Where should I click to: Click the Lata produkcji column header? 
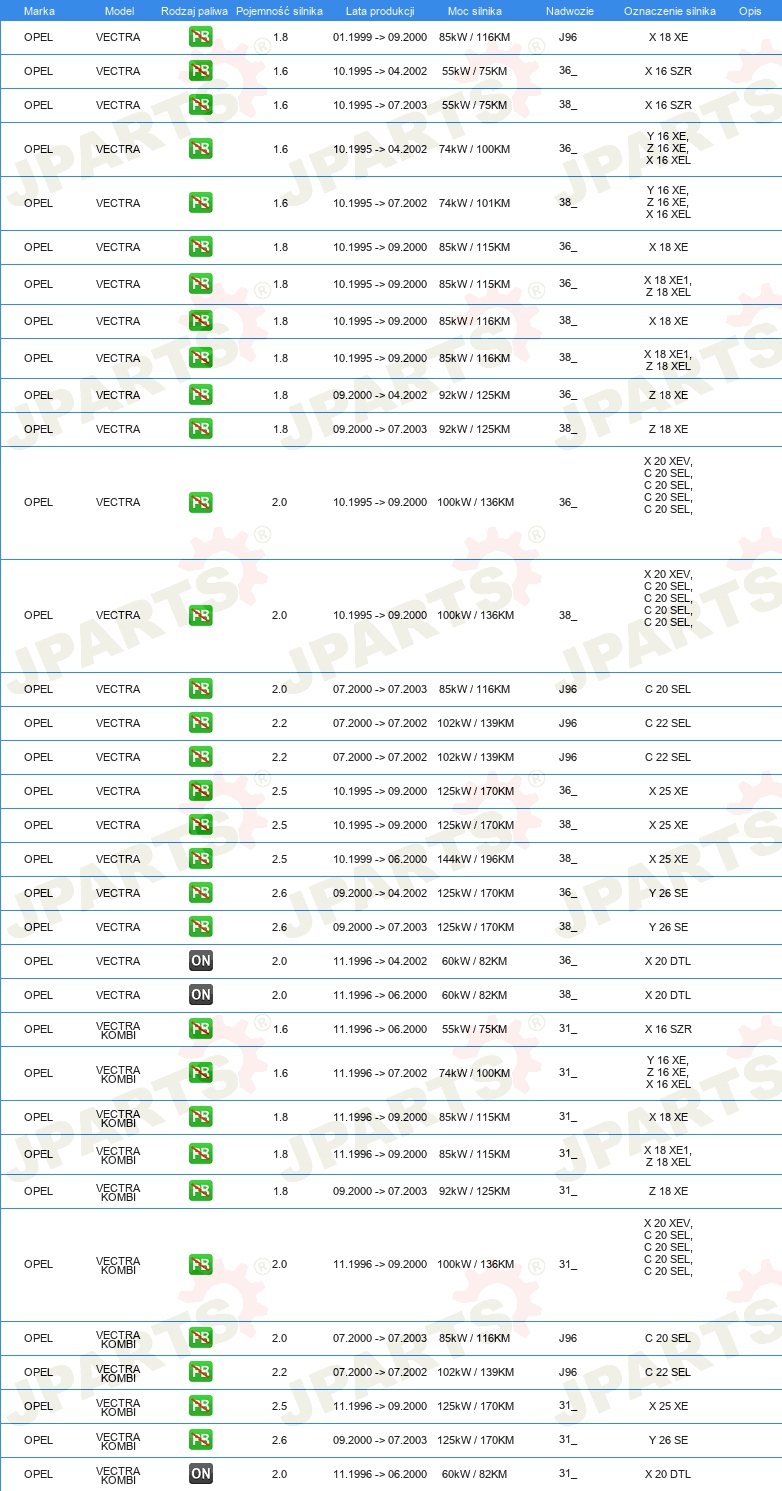pyautogui.click(x=380, y=10)
